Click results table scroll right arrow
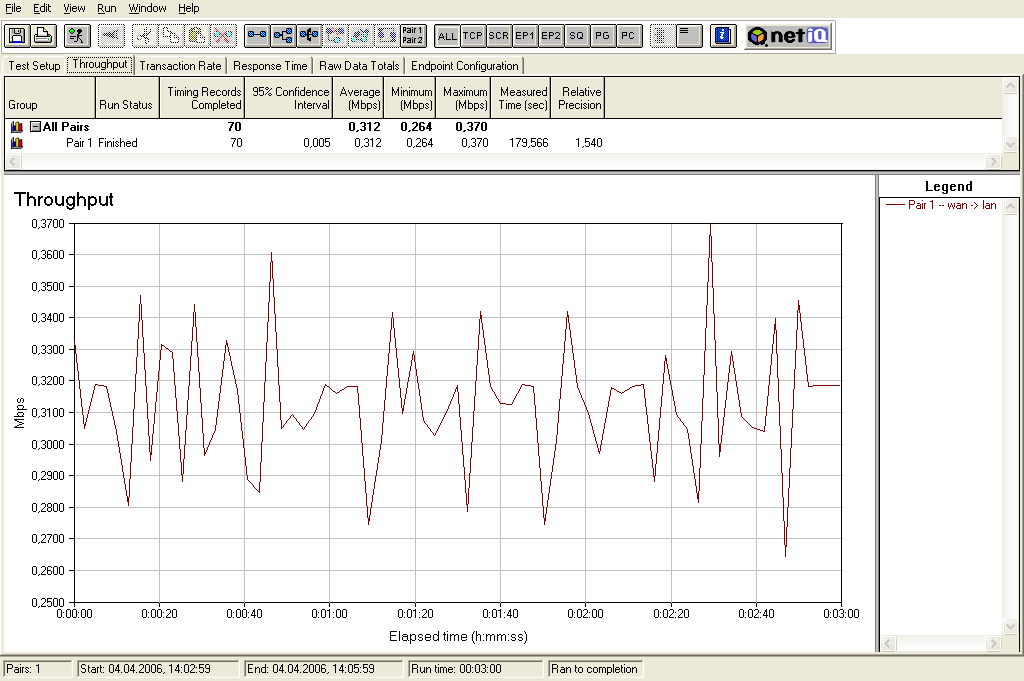Image resolution: width=1024 pixels, height=681 pixels. coord(993,161)
